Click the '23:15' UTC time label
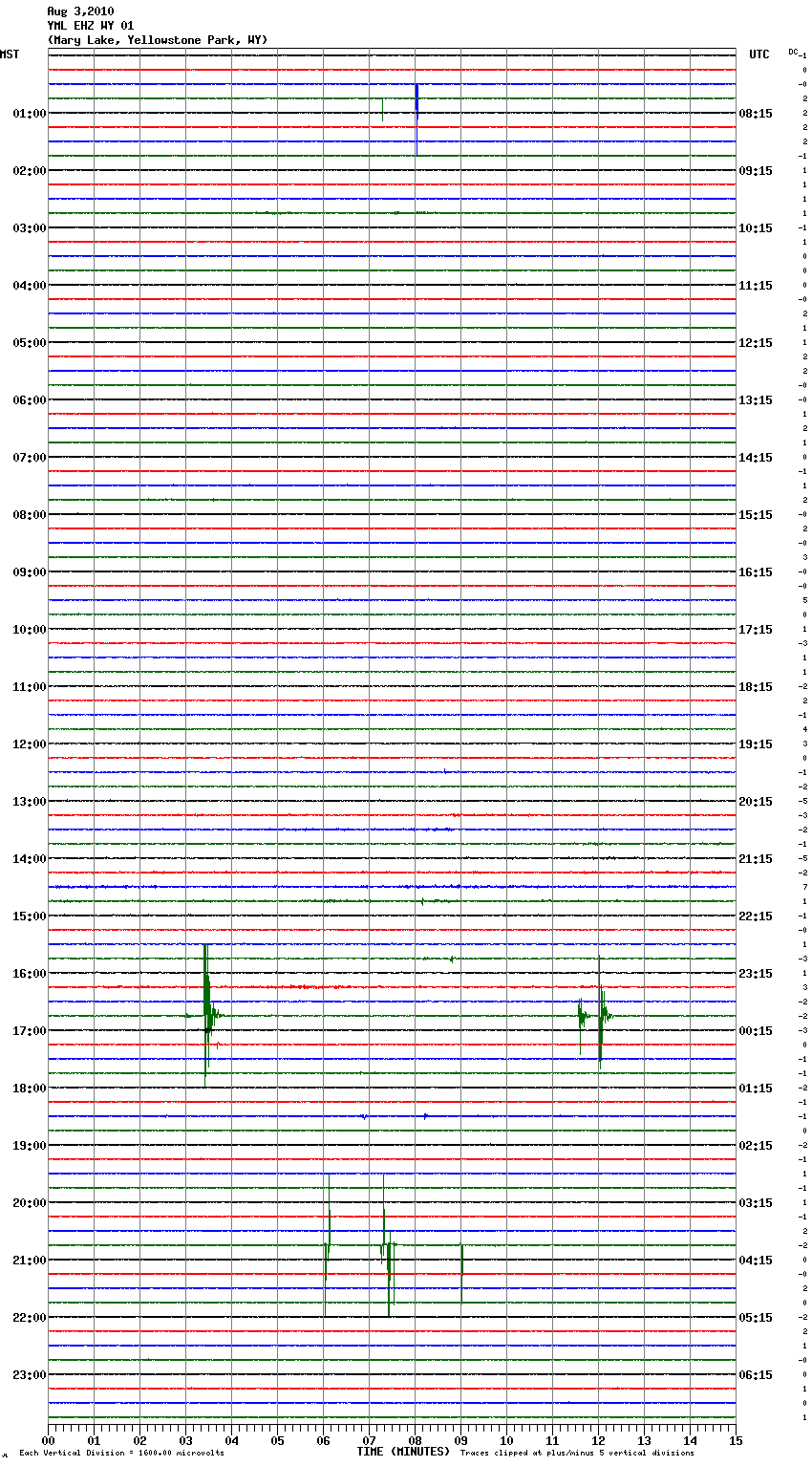The height and width of the screenshot is (1466, 812). tap(756, 974)
